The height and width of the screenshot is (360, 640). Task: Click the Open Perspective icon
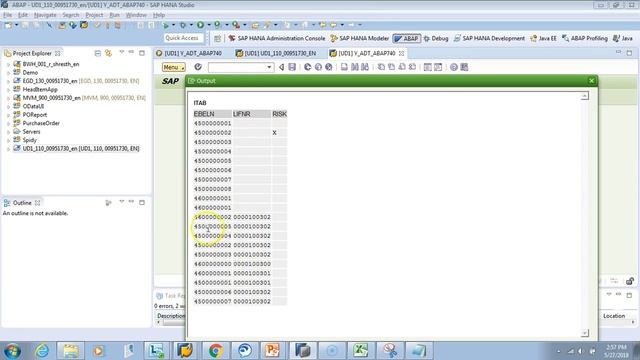point(218,38)
